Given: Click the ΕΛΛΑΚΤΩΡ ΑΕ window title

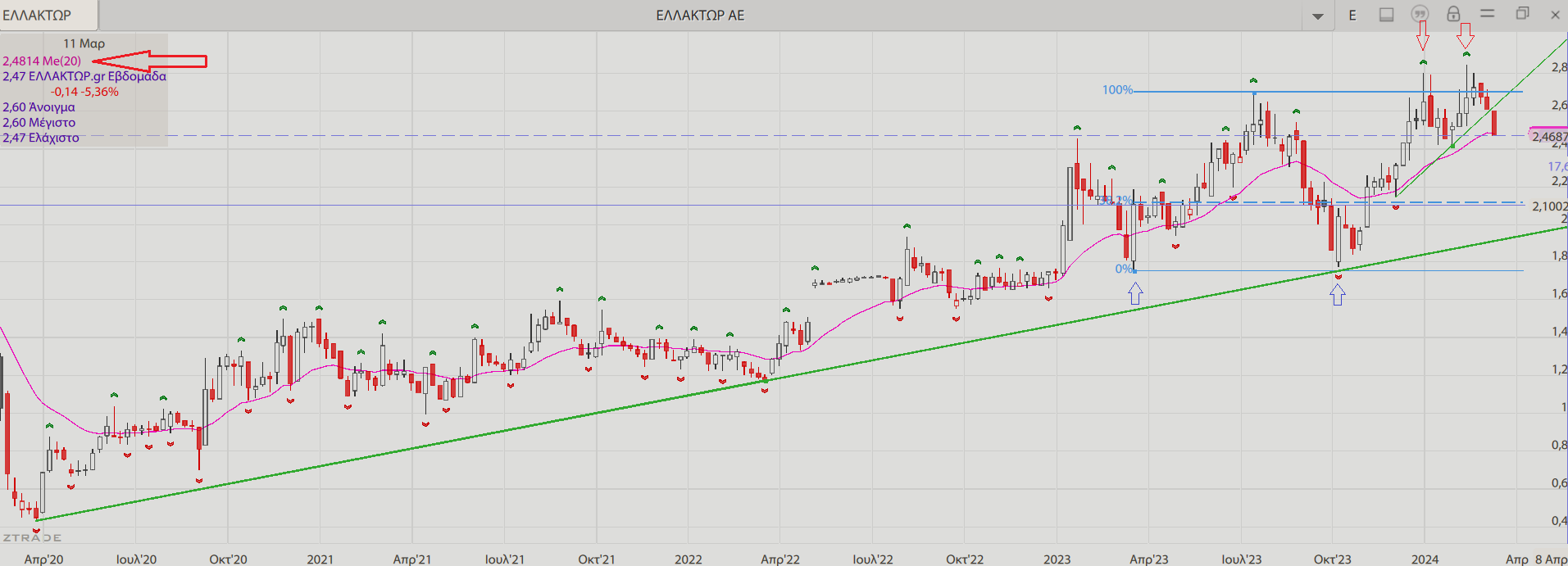Looking at the screenshot, I should pos(700,16).
